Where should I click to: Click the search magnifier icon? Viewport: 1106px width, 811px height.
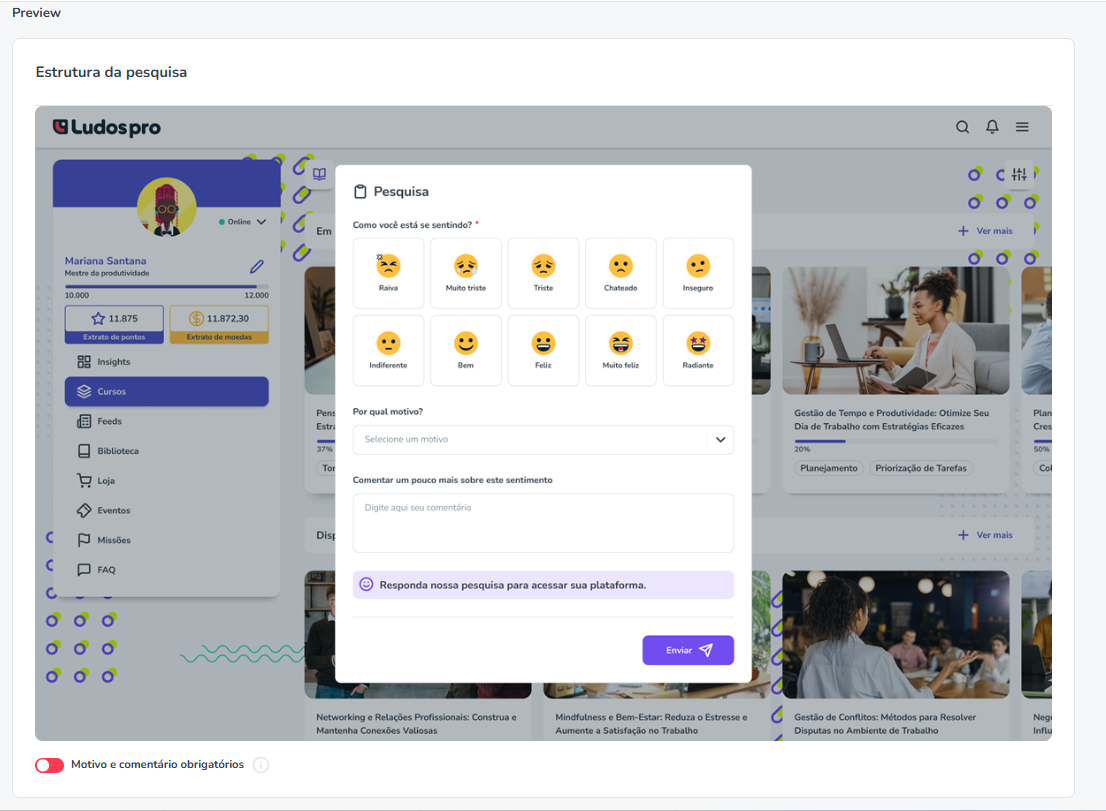click(x=962, y=127)
